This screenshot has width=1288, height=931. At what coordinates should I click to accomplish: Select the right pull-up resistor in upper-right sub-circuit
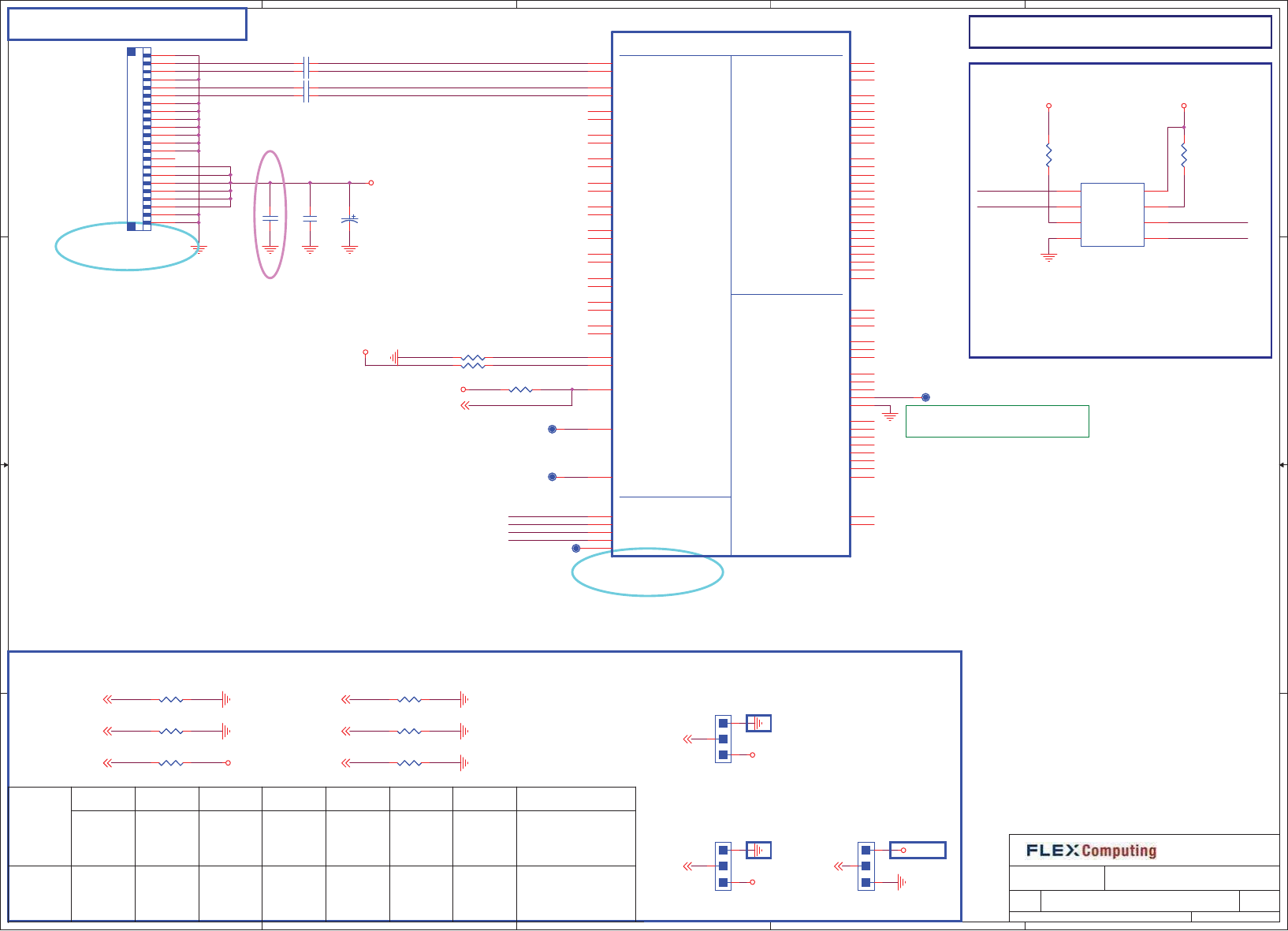[1184, 155]
